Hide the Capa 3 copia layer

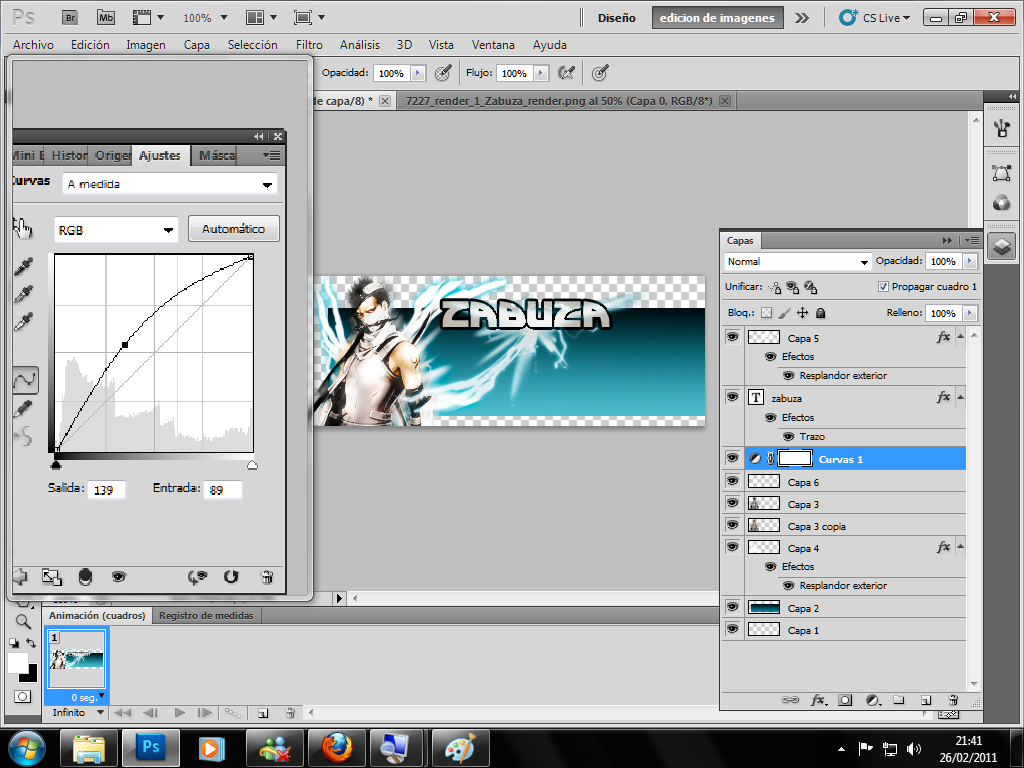coord(733,525)
